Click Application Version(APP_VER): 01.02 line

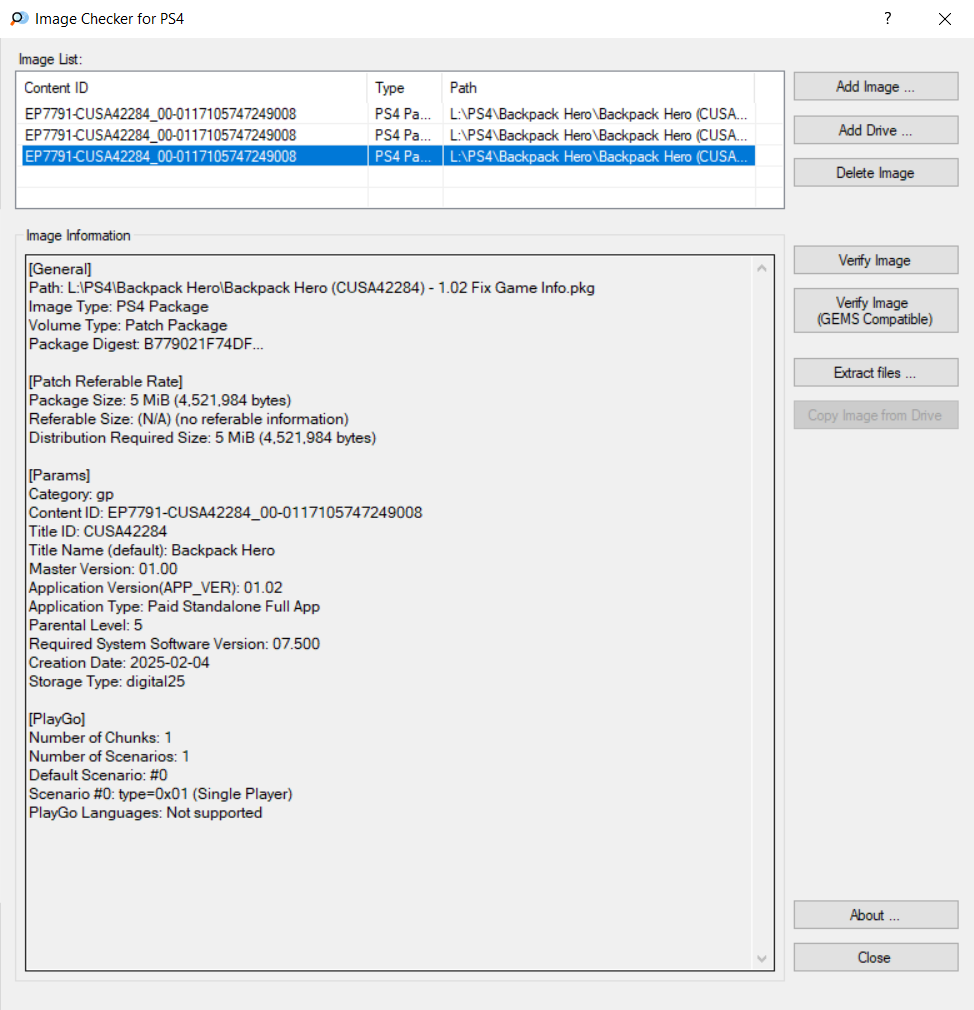pos(156,587)
